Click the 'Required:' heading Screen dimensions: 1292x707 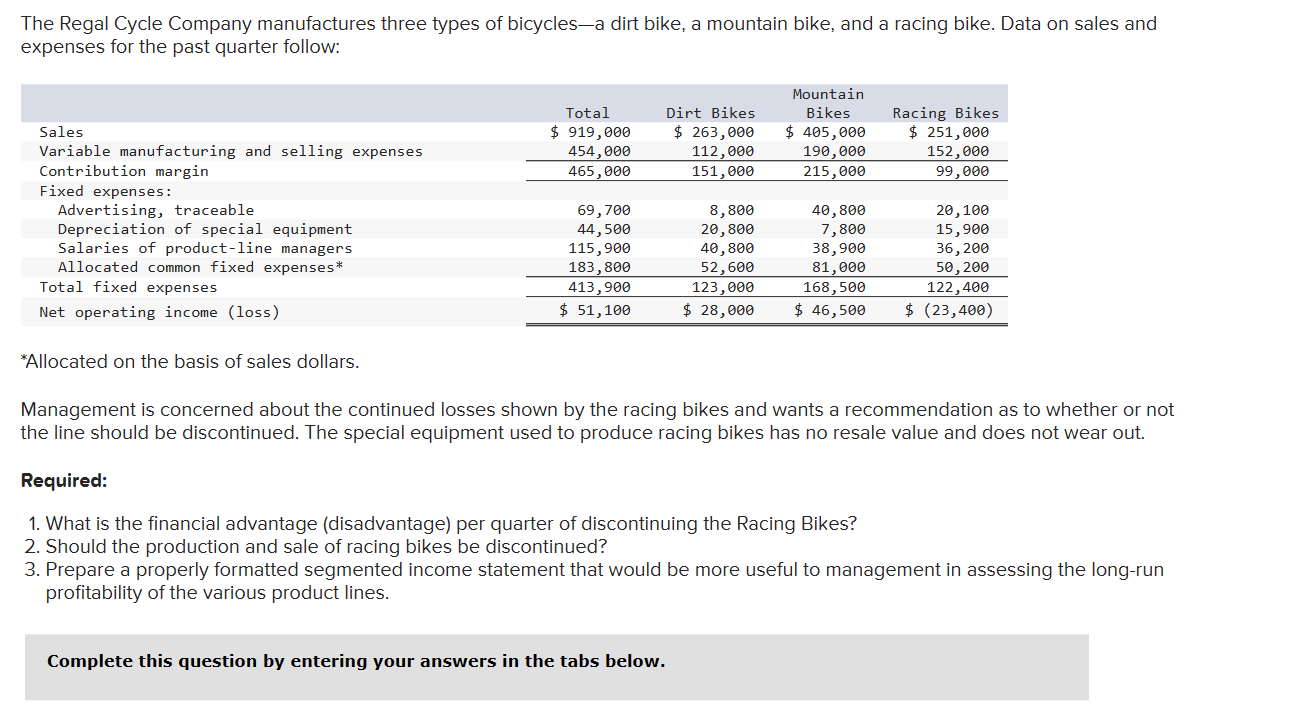coord(64,480)
